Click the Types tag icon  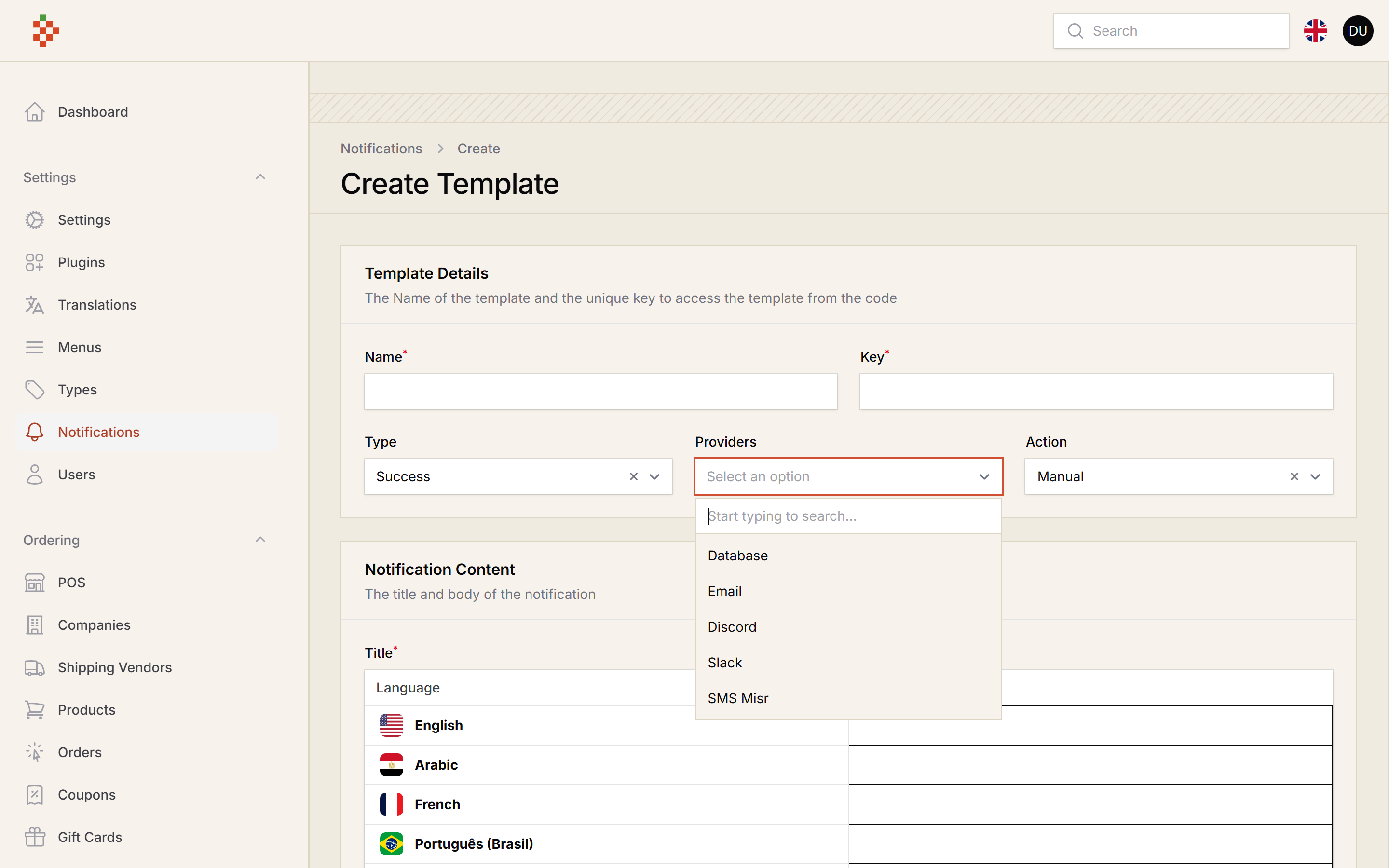[34, 390]
